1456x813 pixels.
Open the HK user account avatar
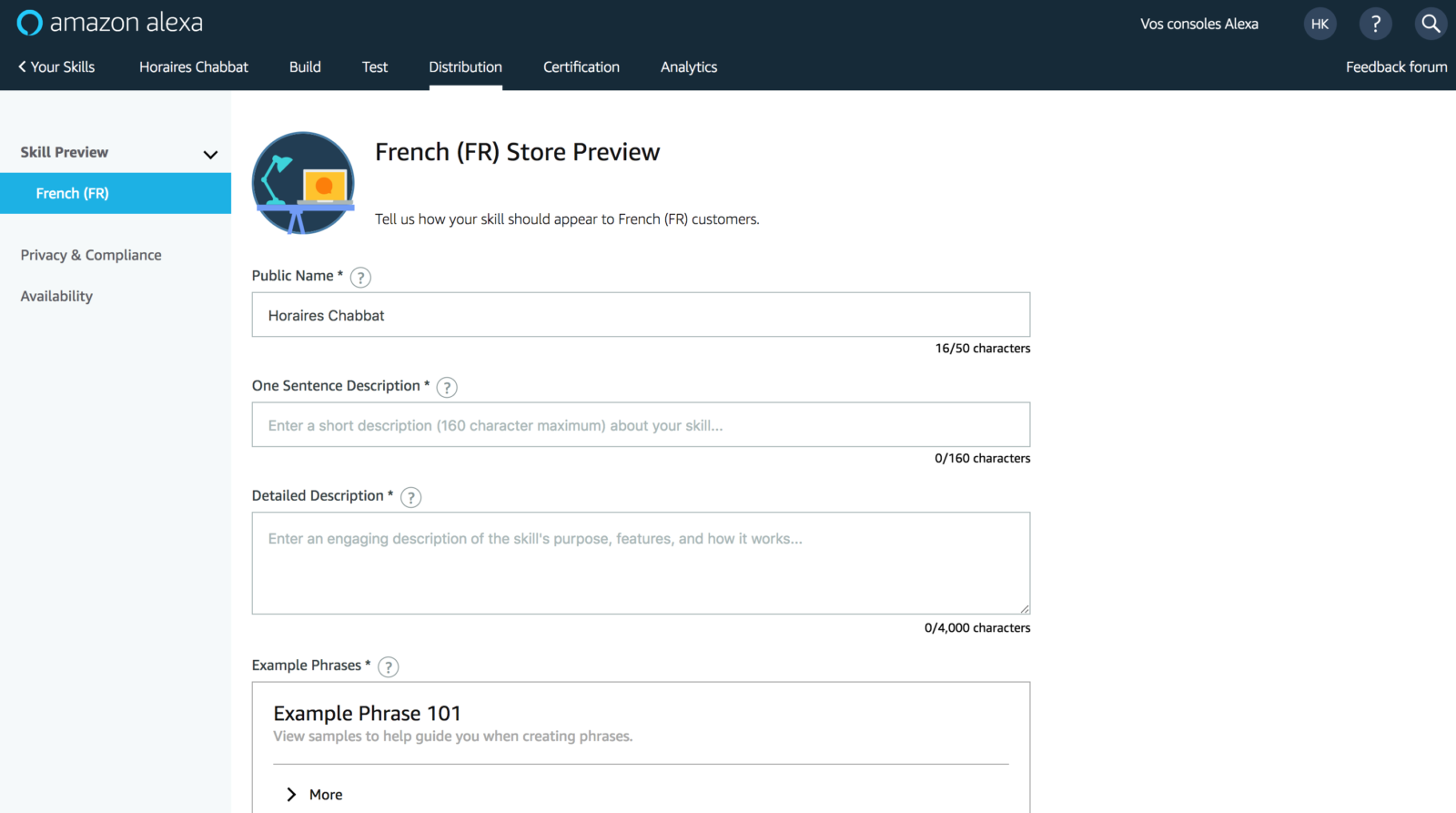[1319, 24]
